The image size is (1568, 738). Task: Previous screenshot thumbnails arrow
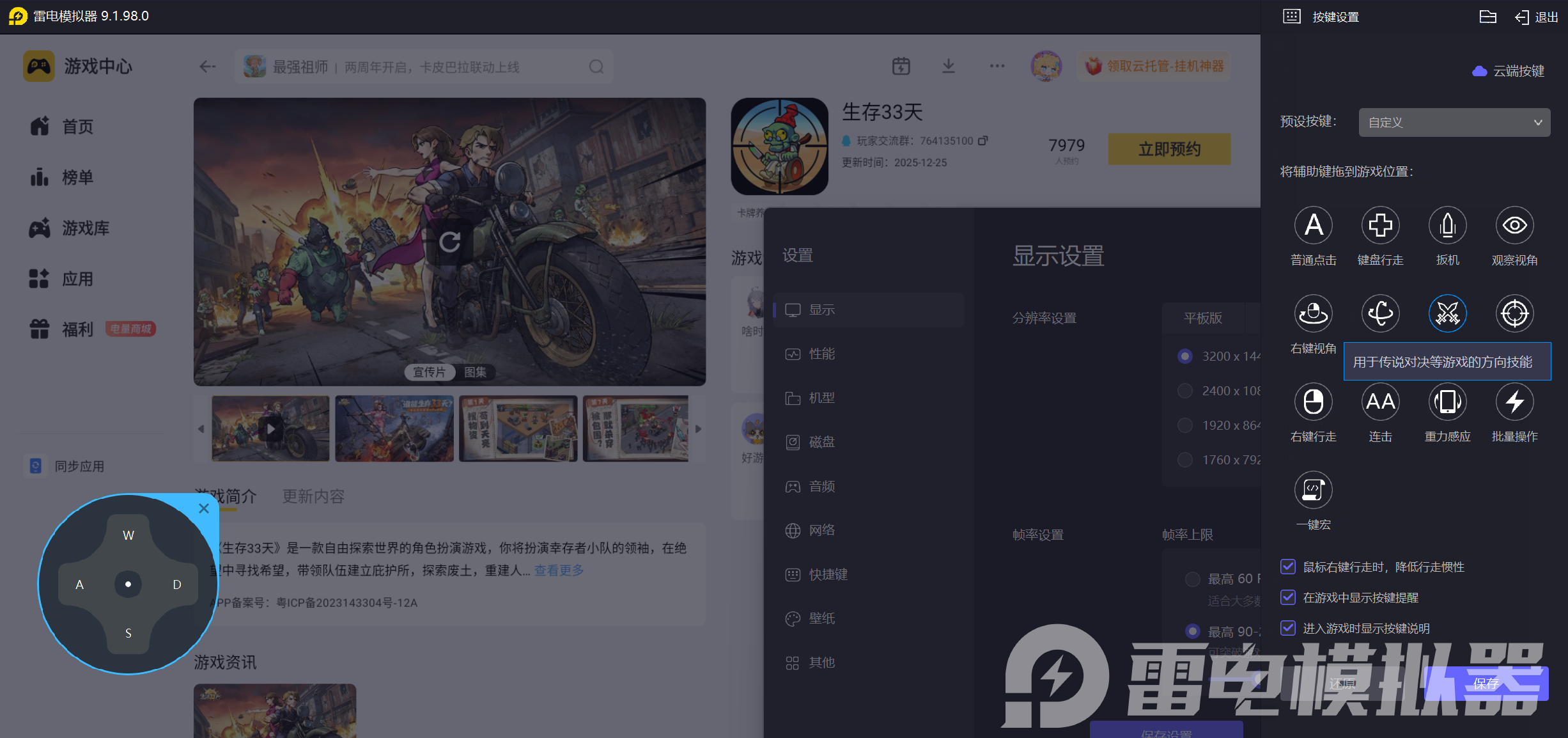(201, 428)
